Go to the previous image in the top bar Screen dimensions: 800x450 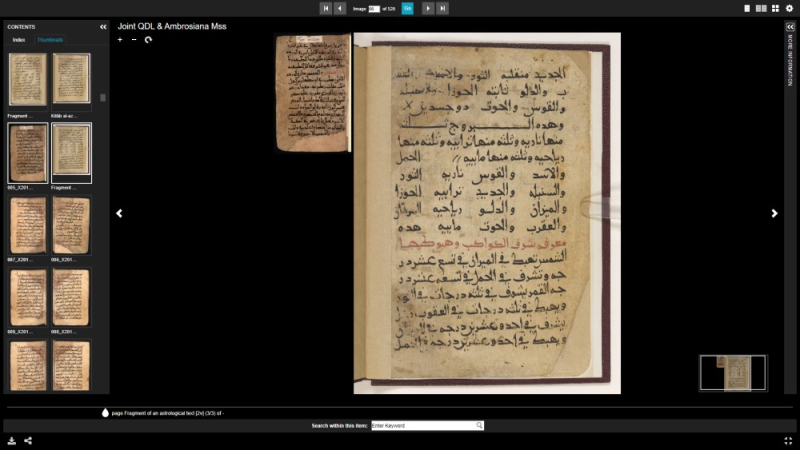coord(340,8)
